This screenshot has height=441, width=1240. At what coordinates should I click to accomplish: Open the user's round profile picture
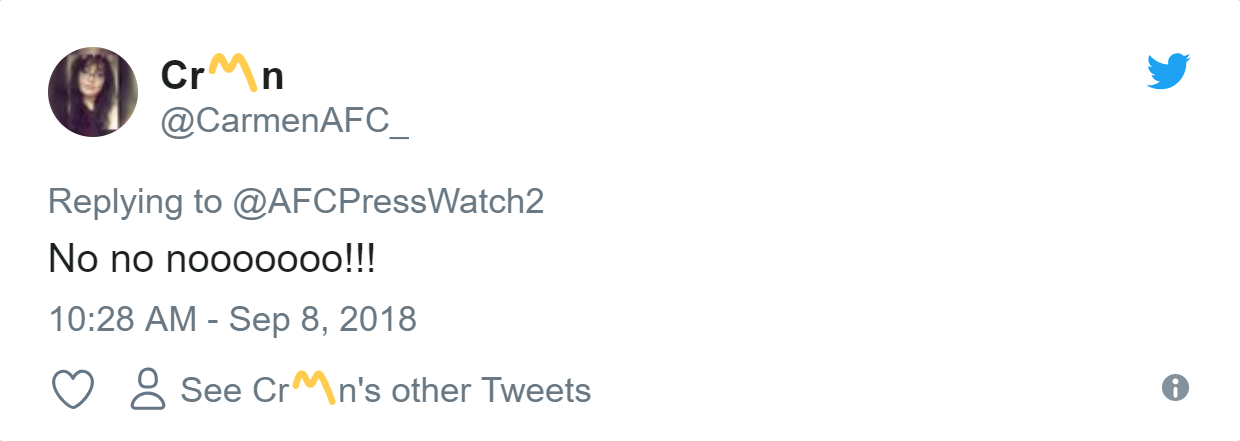93,92
